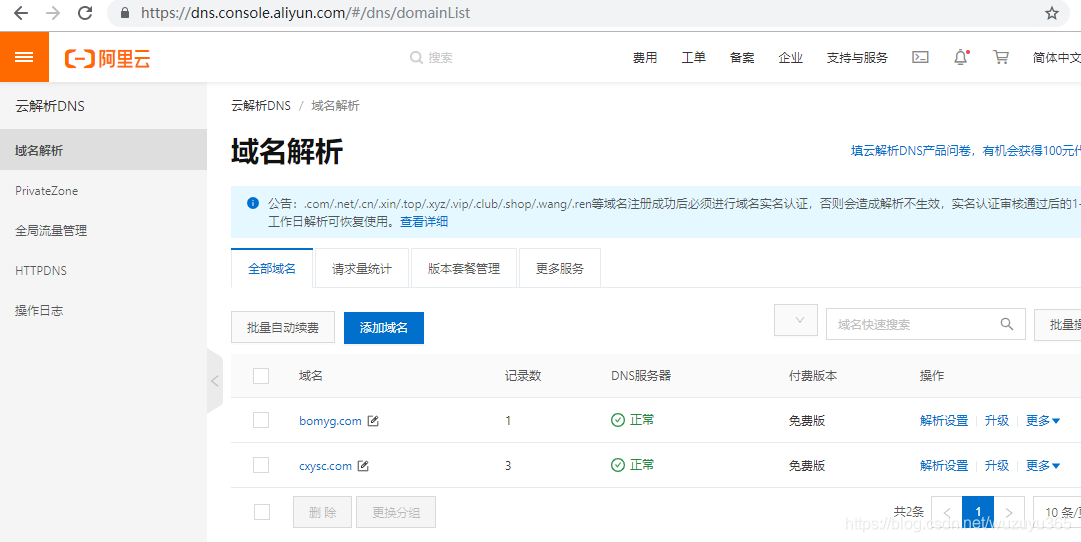The height and width of the screenshot is (542, 1081).
Task: Expand 更多 menu for bomyg.com
Action: [1042, 421]
